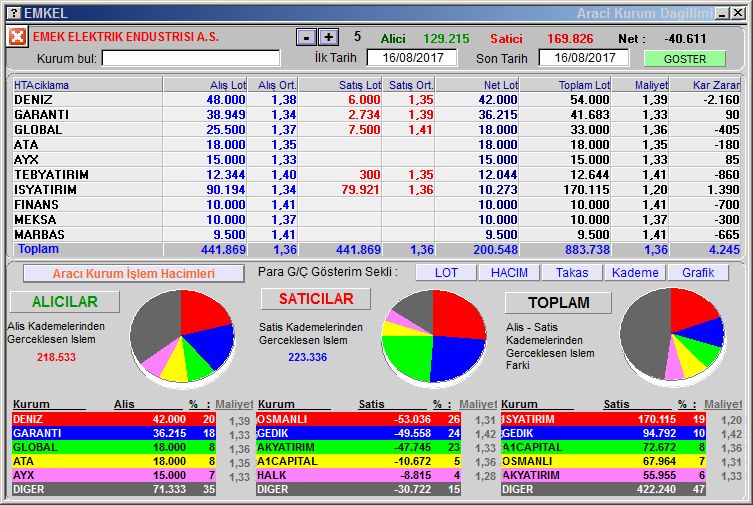
Task: Click DIGER row showing 422.240
Action: tap(603, 489)
